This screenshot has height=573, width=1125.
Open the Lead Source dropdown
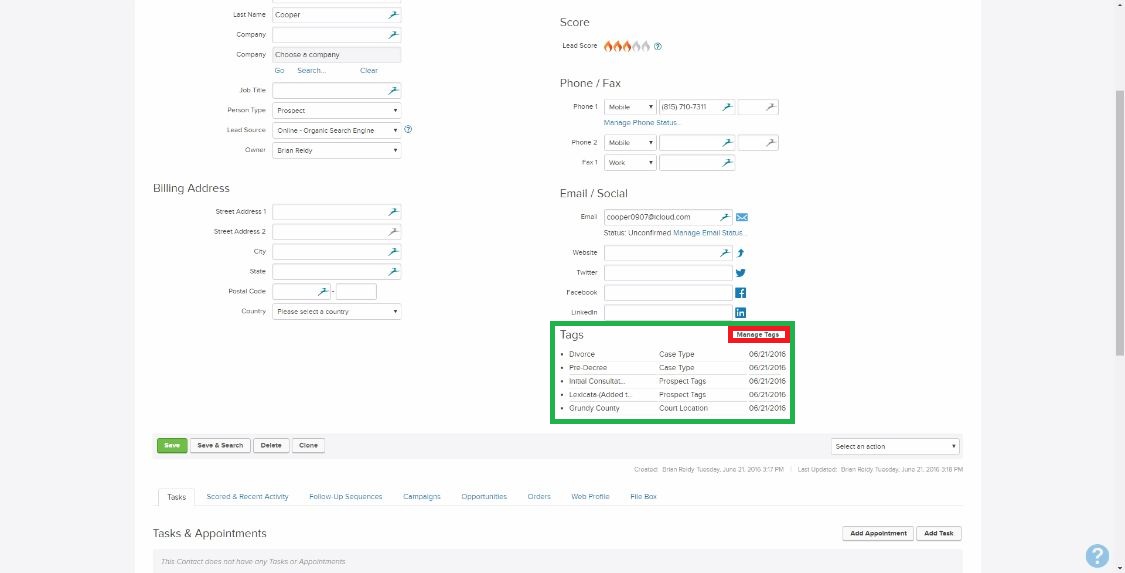(x=336, y=131)
